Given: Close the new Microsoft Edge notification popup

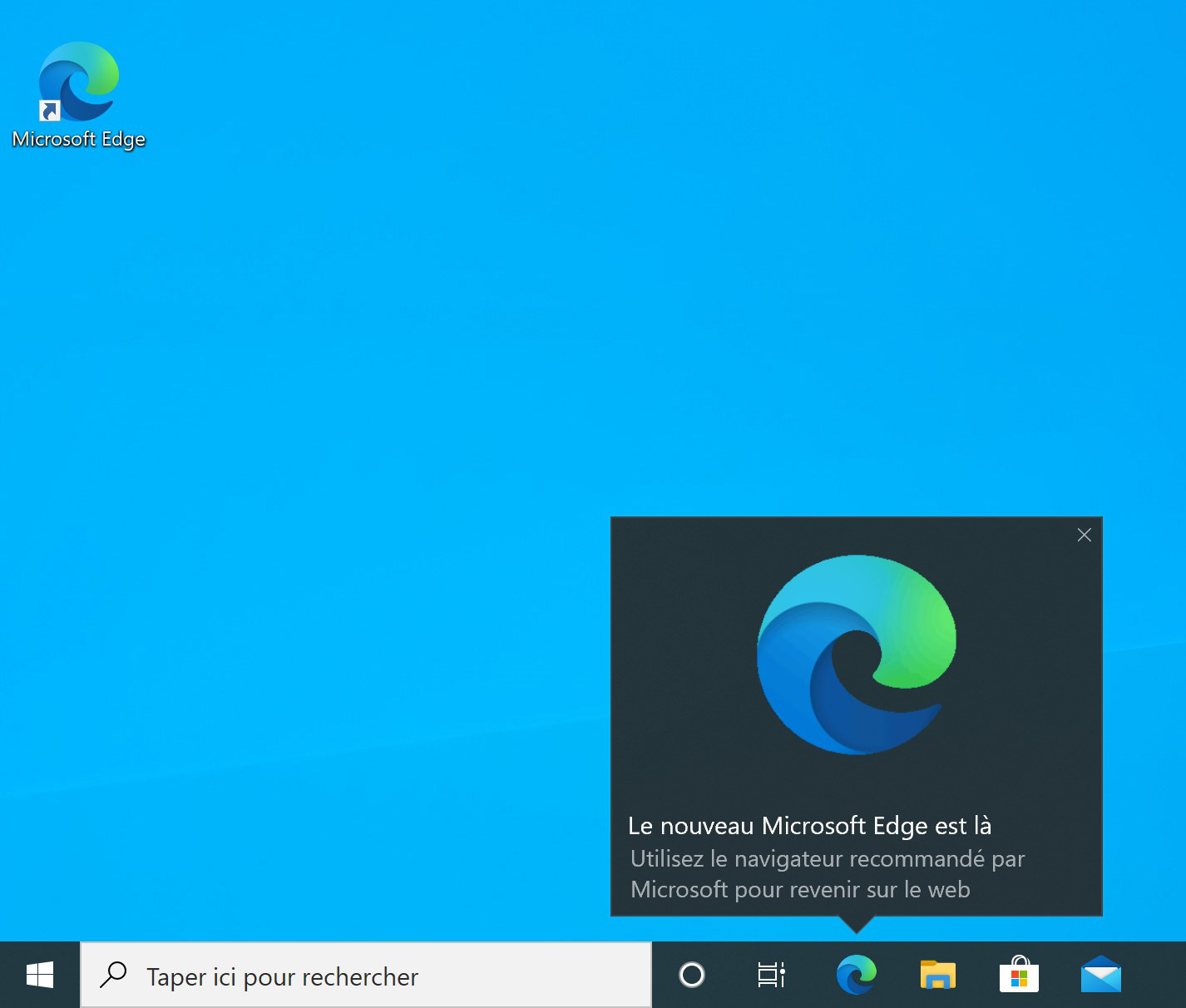Looking at the screenshot, I should tap(1084, 535).
